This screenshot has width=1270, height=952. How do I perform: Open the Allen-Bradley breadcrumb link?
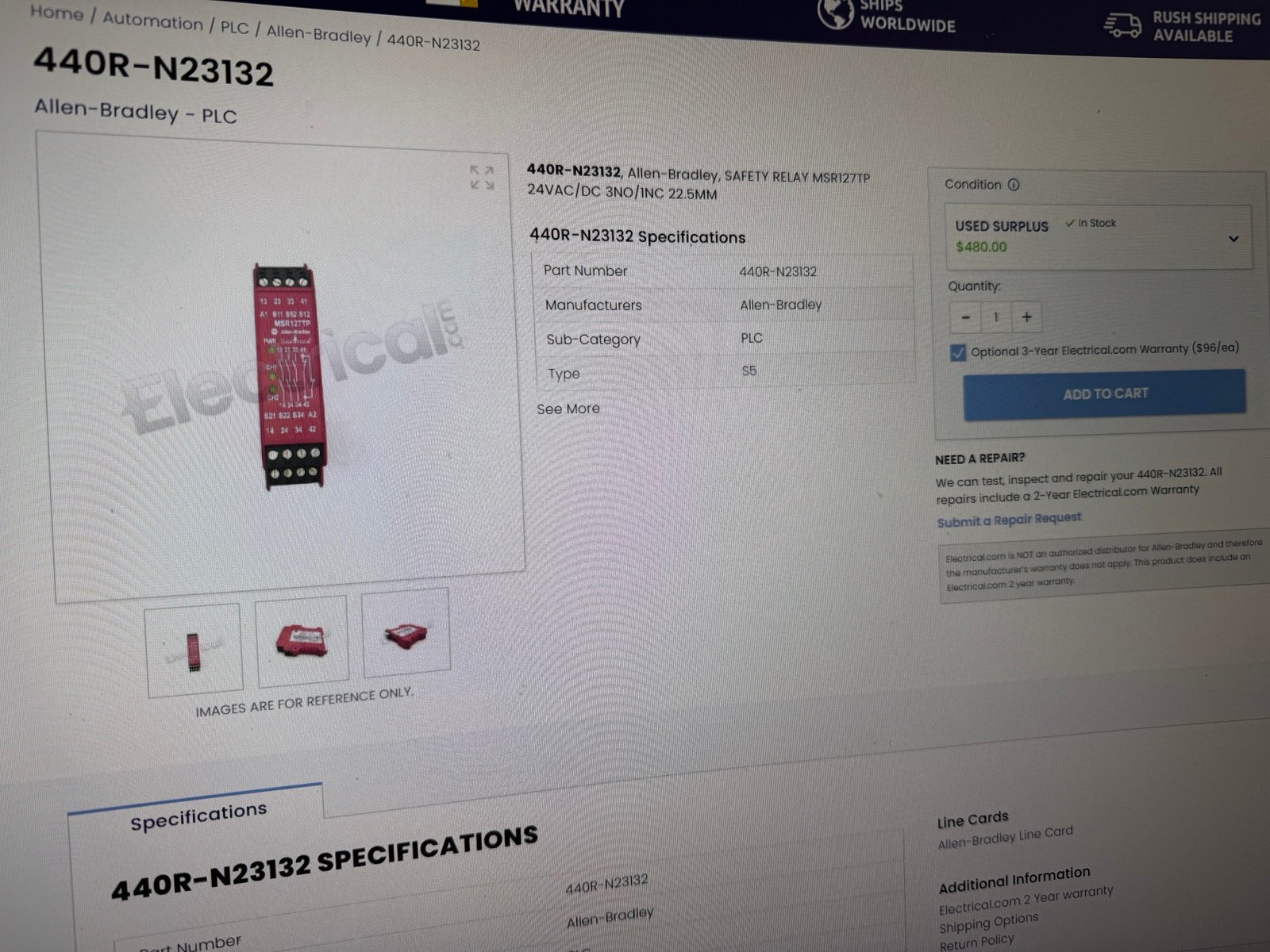[x=318, y=33]
